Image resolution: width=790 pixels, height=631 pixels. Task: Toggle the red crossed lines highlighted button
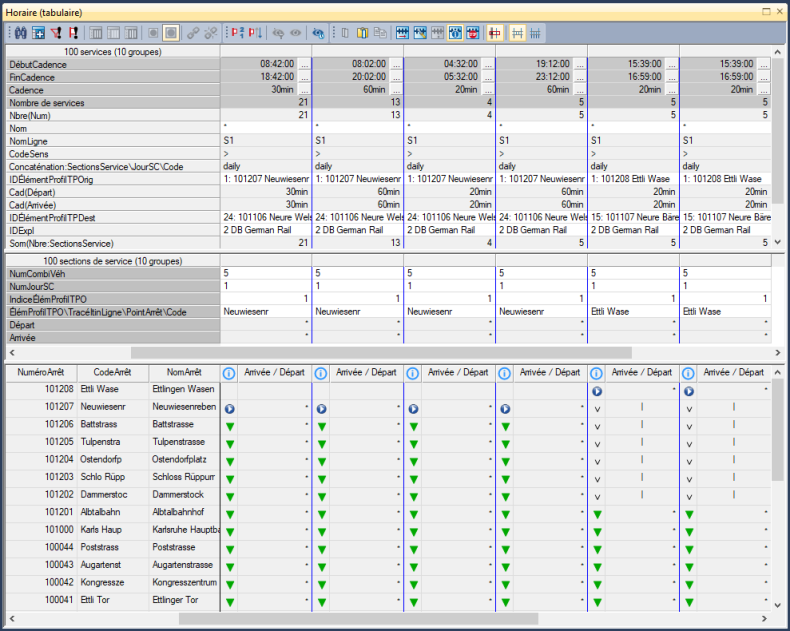tap(494, 33)
